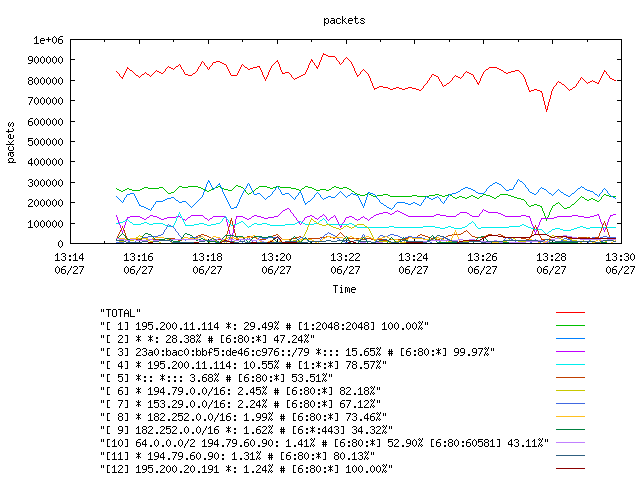640x480 pixels.
Task: Click the 13:28 time axis label
Action: tap(551, 264)
